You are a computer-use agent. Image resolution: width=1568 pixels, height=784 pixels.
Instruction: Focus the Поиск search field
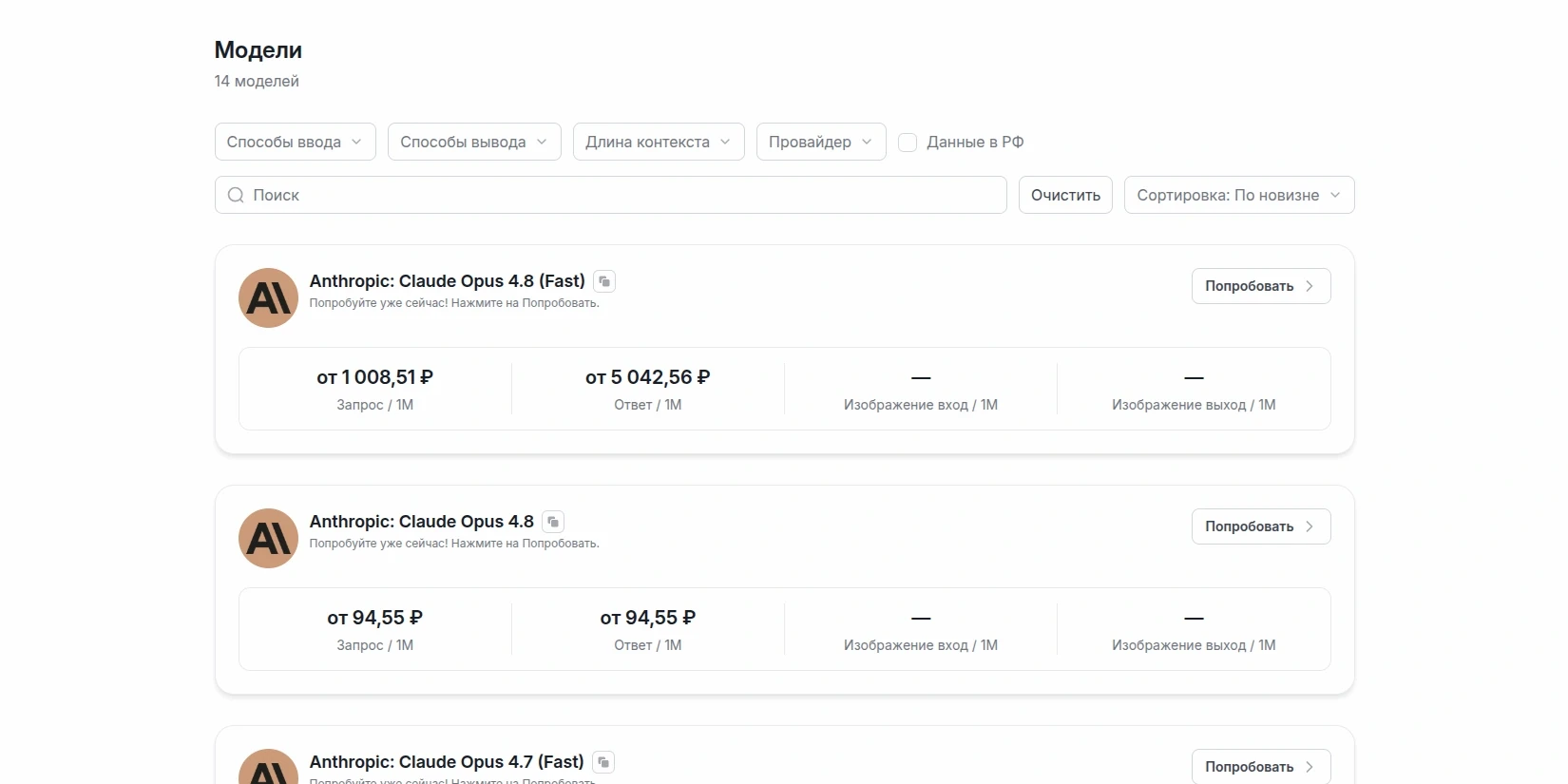coord(611,195)
